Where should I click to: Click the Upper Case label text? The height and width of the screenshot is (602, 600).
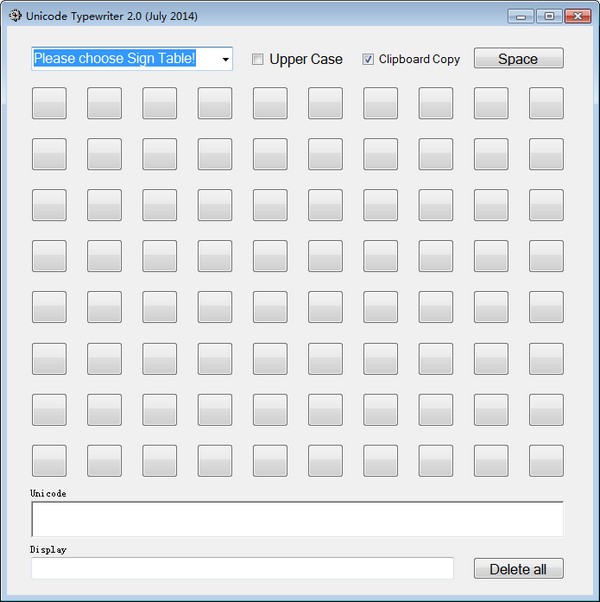[306, 59]
